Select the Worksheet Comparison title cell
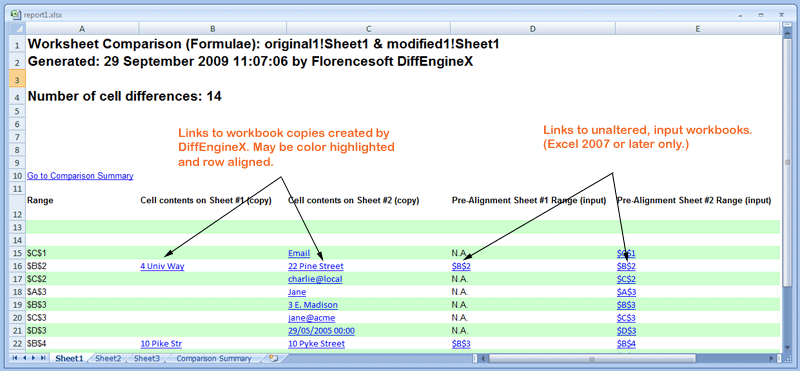This screenshot has width=800, height=371. pos(263,44)
